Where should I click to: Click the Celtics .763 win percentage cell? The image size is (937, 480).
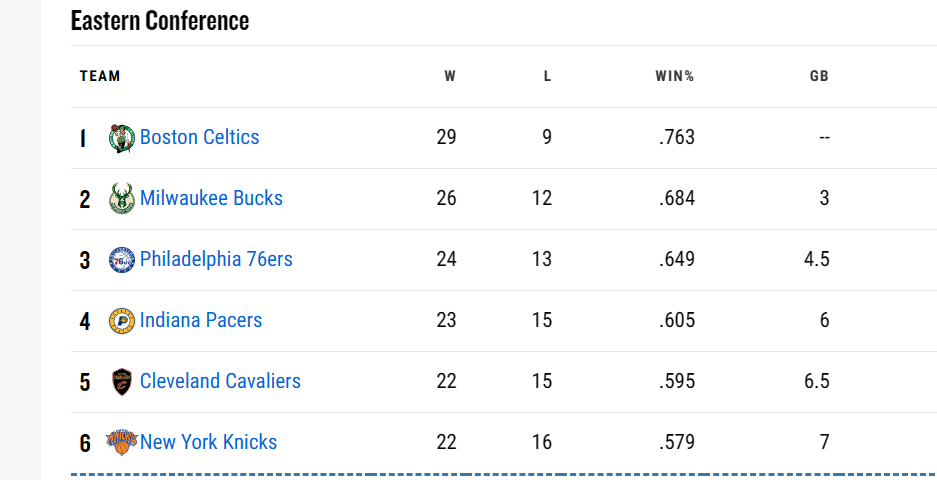(677, 137)
